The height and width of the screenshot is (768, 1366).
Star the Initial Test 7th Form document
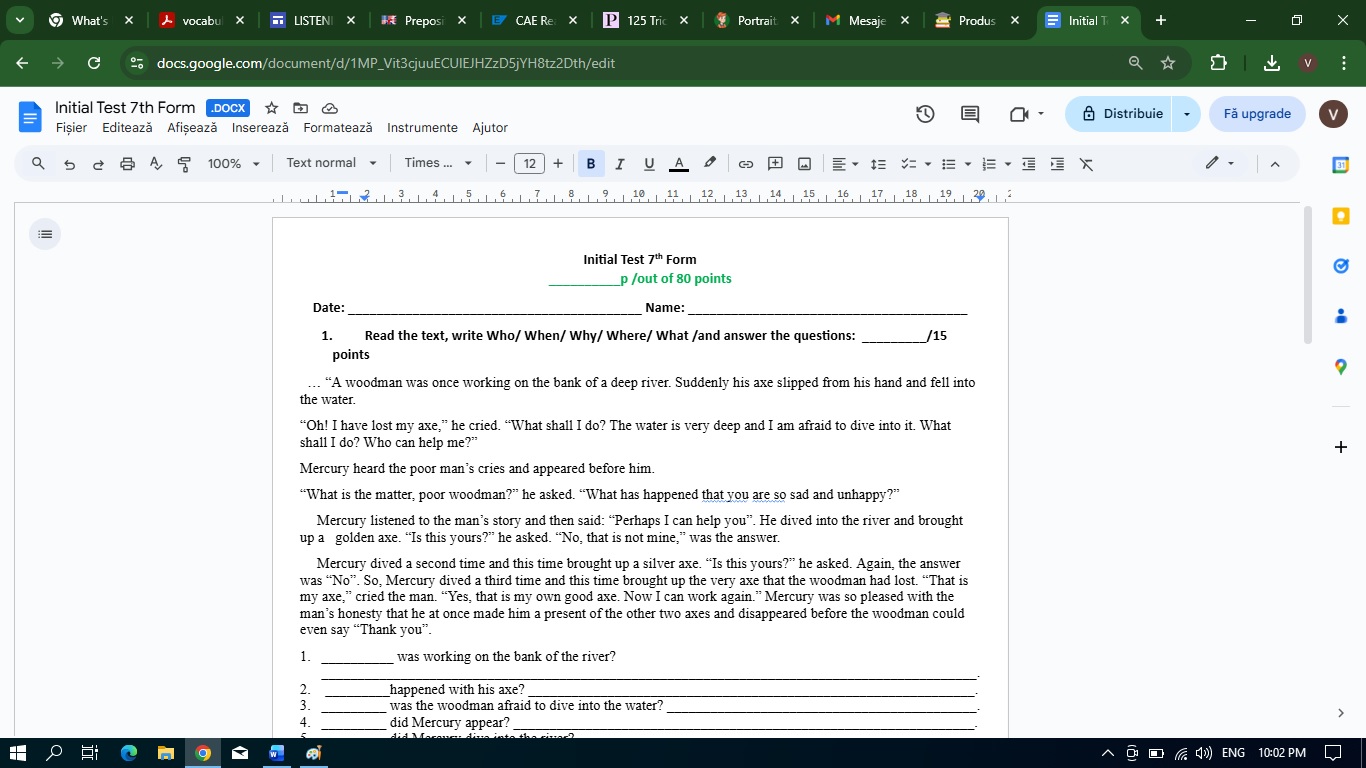click(x=271, y=108)
